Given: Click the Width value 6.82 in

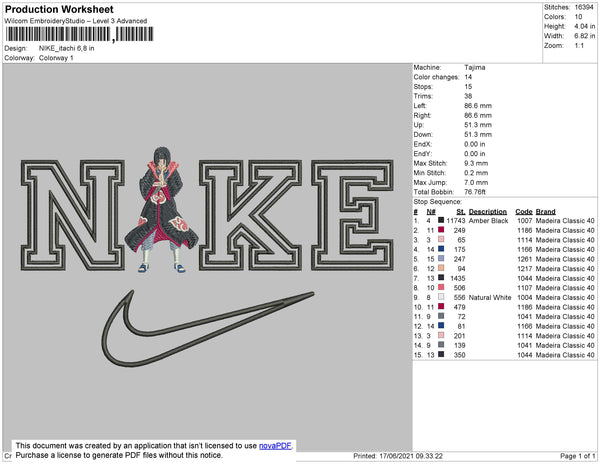Looking at the screenshot, I should [585, 36].
